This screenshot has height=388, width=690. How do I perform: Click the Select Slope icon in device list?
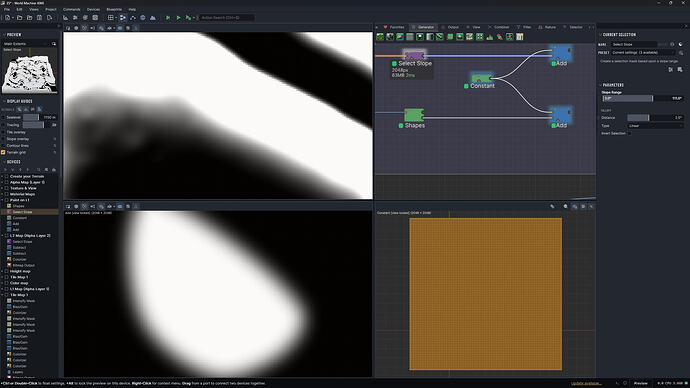9,212
